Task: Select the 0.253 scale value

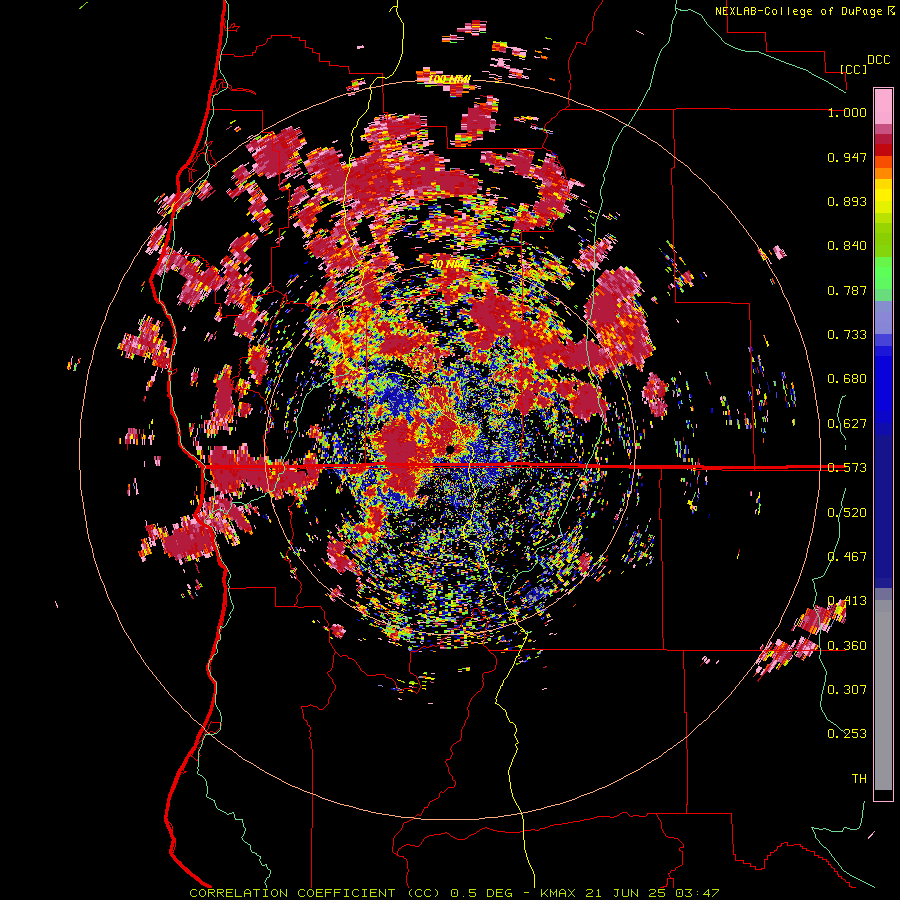Action: click(847, 734)
